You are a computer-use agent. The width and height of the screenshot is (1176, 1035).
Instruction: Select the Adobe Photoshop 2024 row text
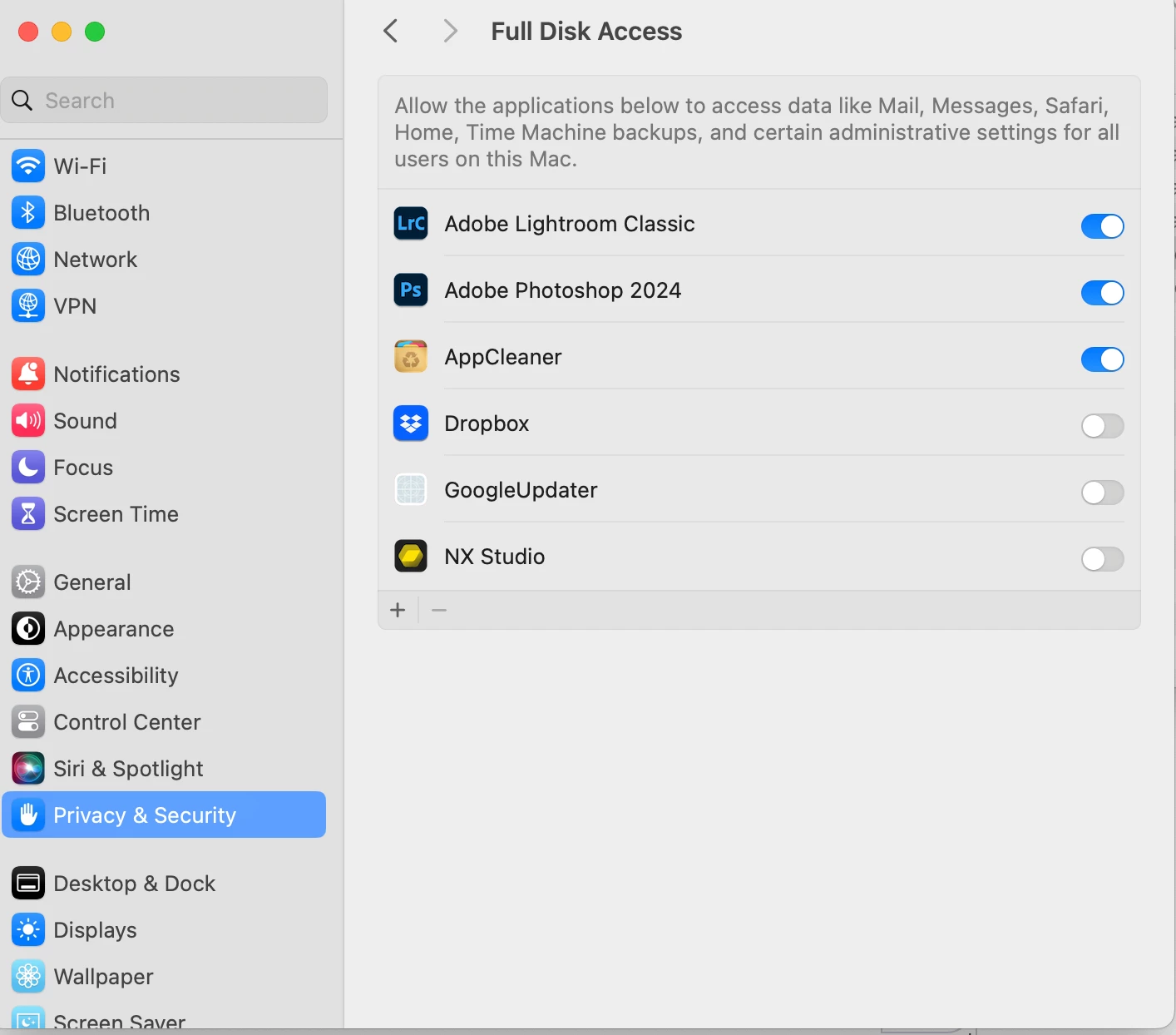(x=563, y=290)
